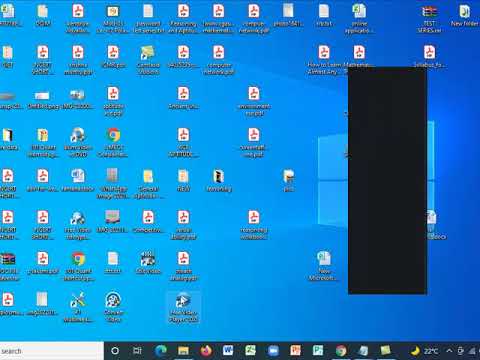Open File Explorer from the taskbar
Image resolution: width=480 pixels, height=360 pixels.
[183, 351]
